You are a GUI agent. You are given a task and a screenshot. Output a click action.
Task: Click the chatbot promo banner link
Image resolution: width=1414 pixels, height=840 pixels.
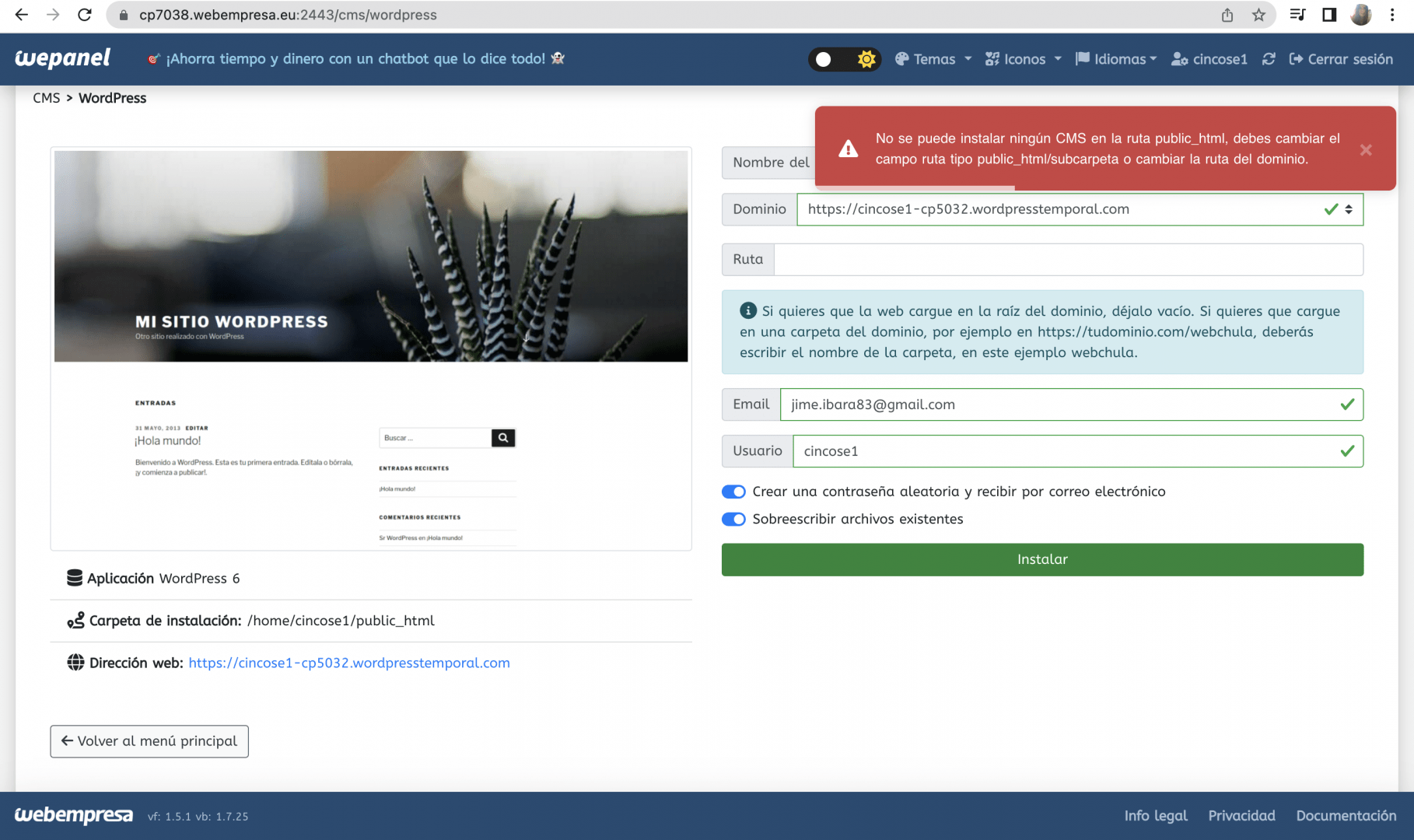(x=356, y=59)
